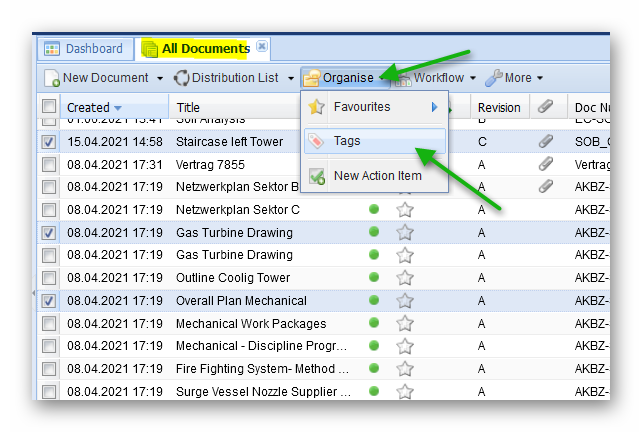Screen dimensions: 642x432
Task: Star the Netzwerkplan Sektor C document
Action: [x=405, y=209]
